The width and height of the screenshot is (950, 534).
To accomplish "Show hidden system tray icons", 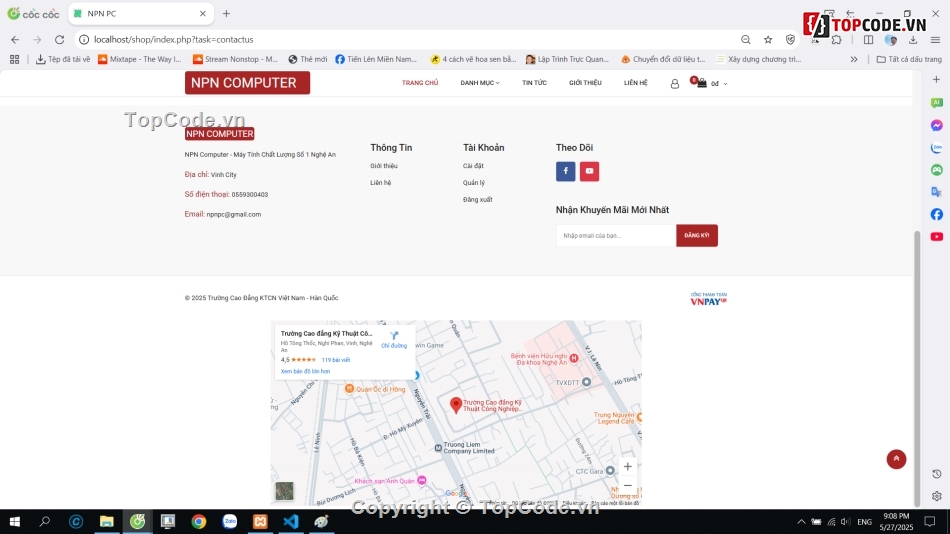I will click(801, 521).
